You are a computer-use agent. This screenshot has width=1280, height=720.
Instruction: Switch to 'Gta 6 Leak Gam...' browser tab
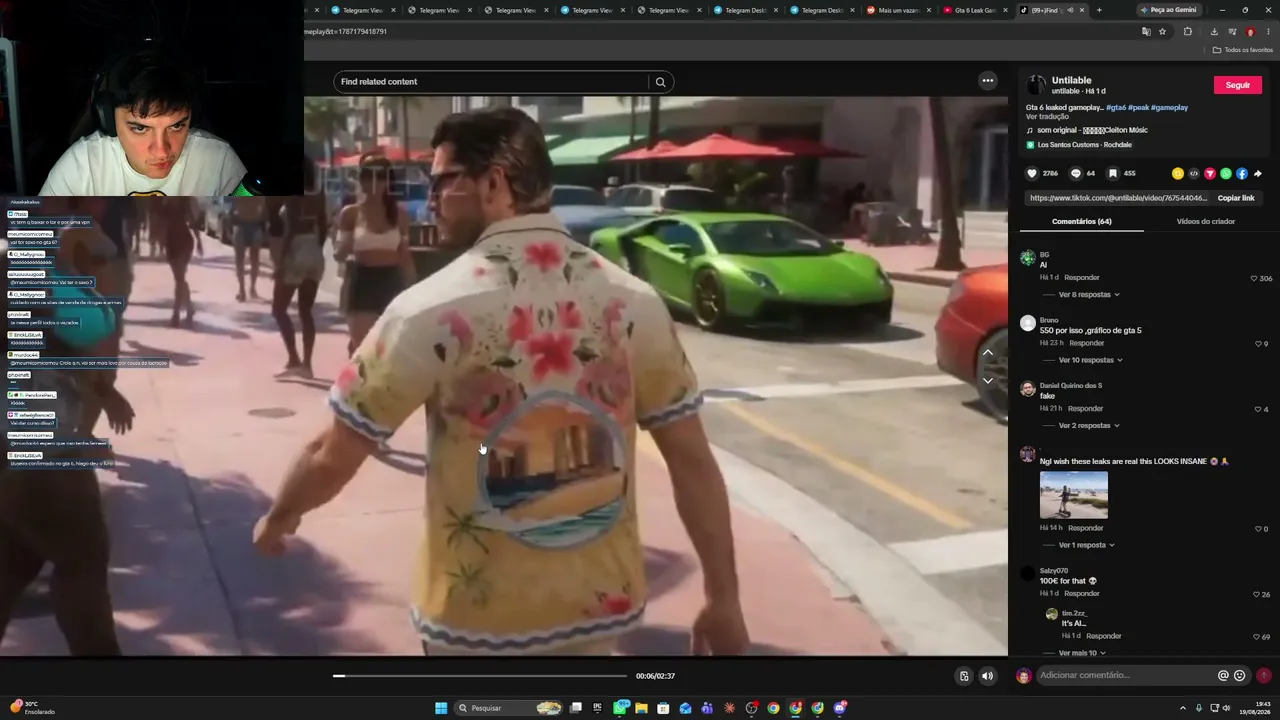point(975,10)
